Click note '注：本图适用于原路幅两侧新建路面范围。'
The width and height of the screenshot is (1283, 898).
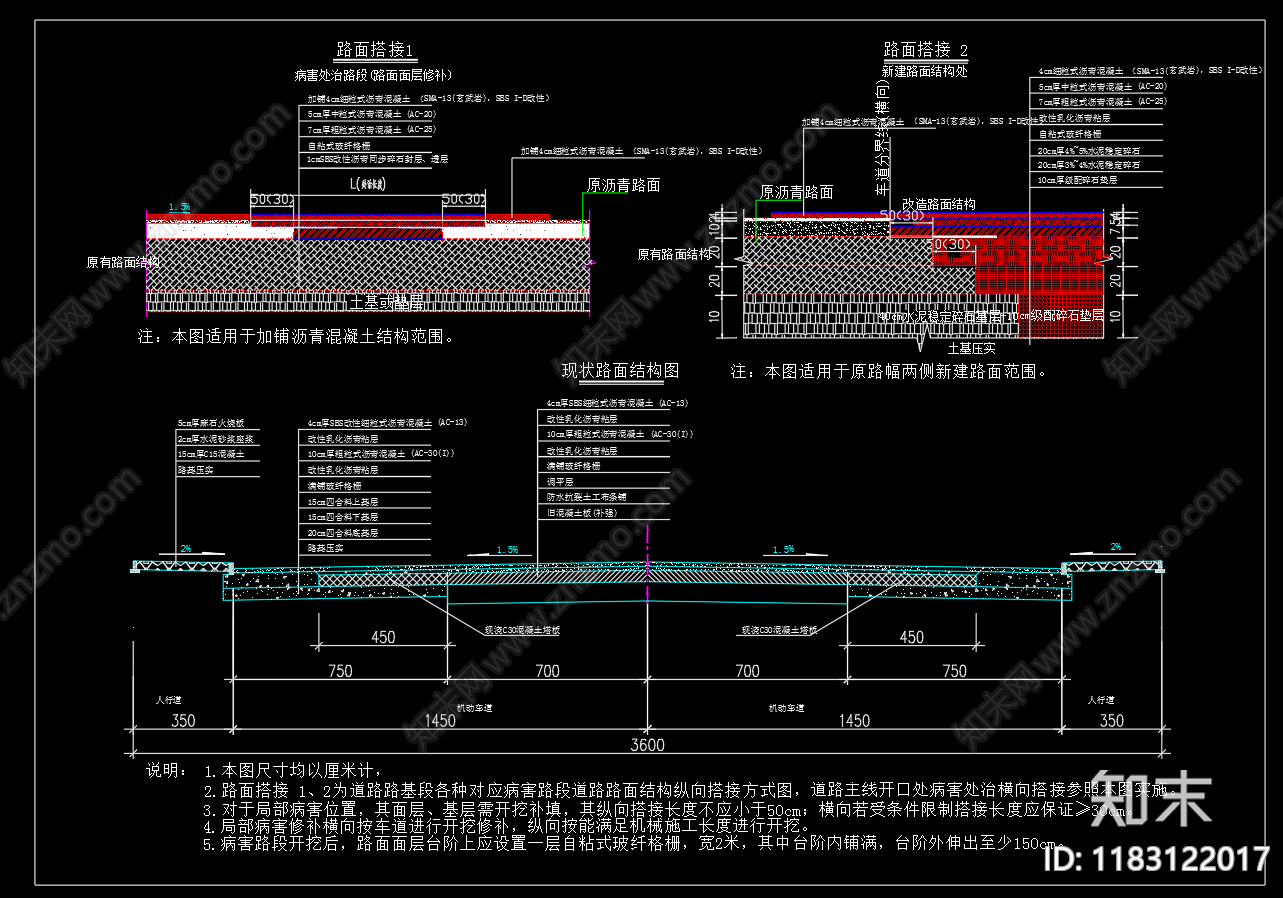[889, 371]
